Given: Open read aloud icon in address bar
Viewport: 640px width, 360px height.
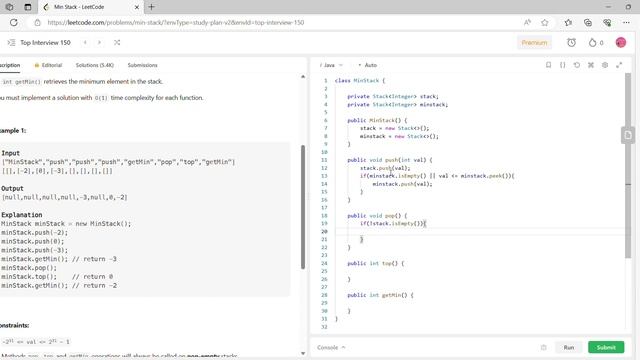Looking at the screenshot, I should [527, 22].
